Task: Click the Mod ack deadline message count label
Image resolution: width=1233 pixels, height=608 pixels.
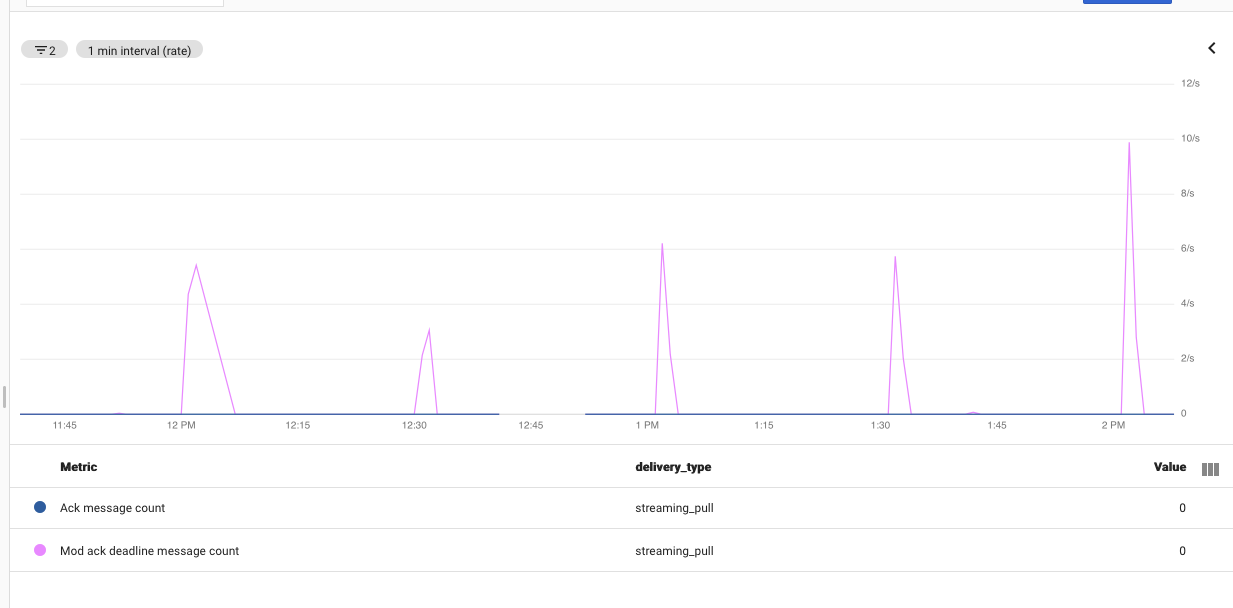Action: [x=150, y=551]
